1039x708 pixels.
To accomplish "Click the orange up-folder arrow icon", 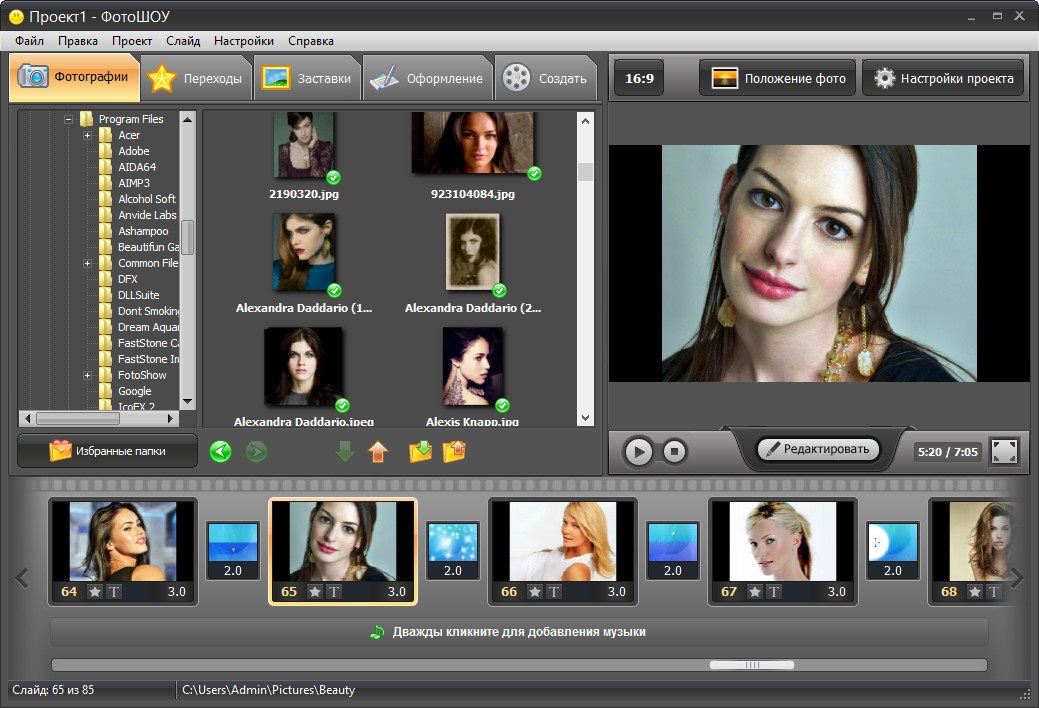I will 377,452.
